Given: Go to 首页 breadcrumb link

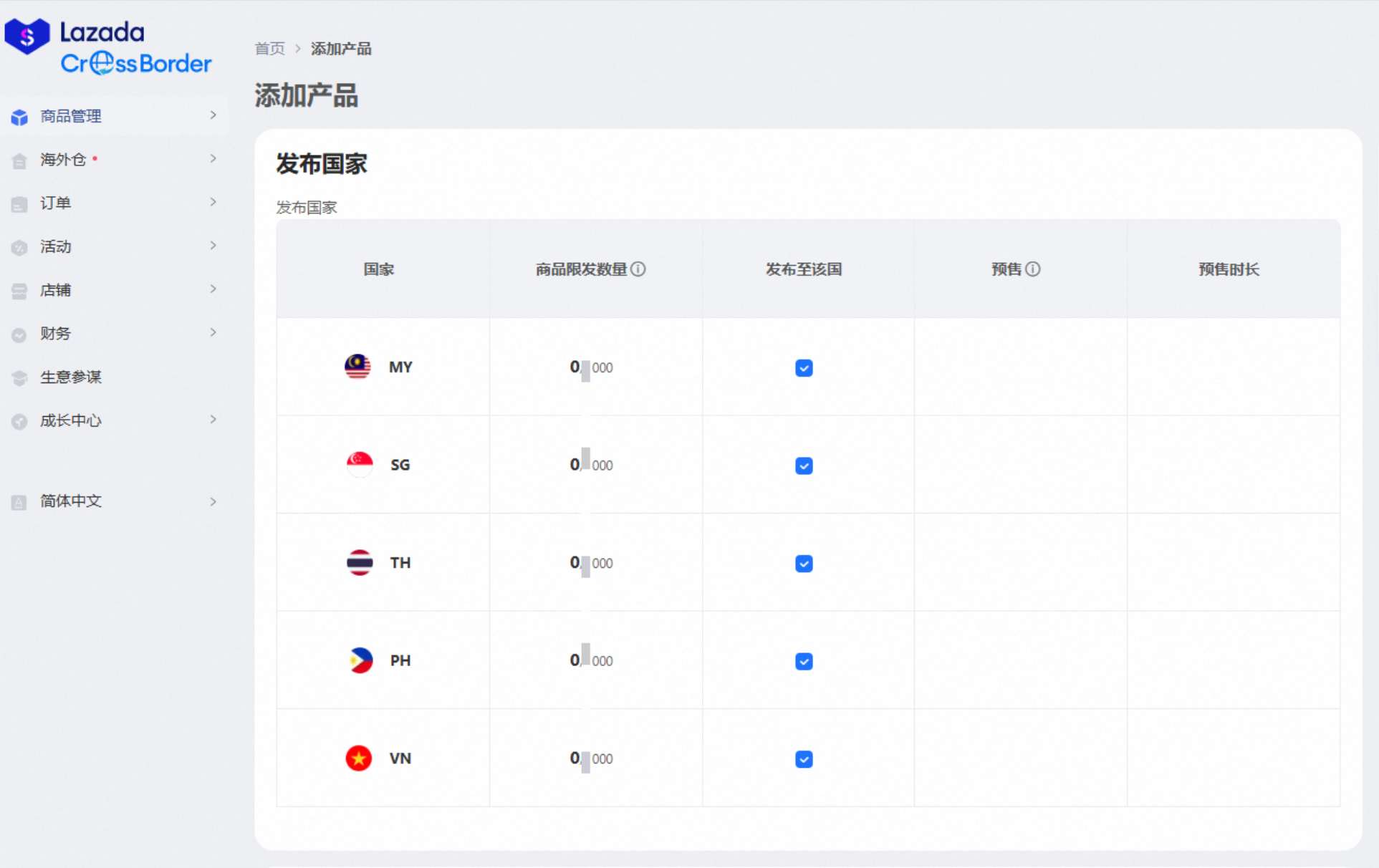Looking at the screenshot, I should coord(269,49).
